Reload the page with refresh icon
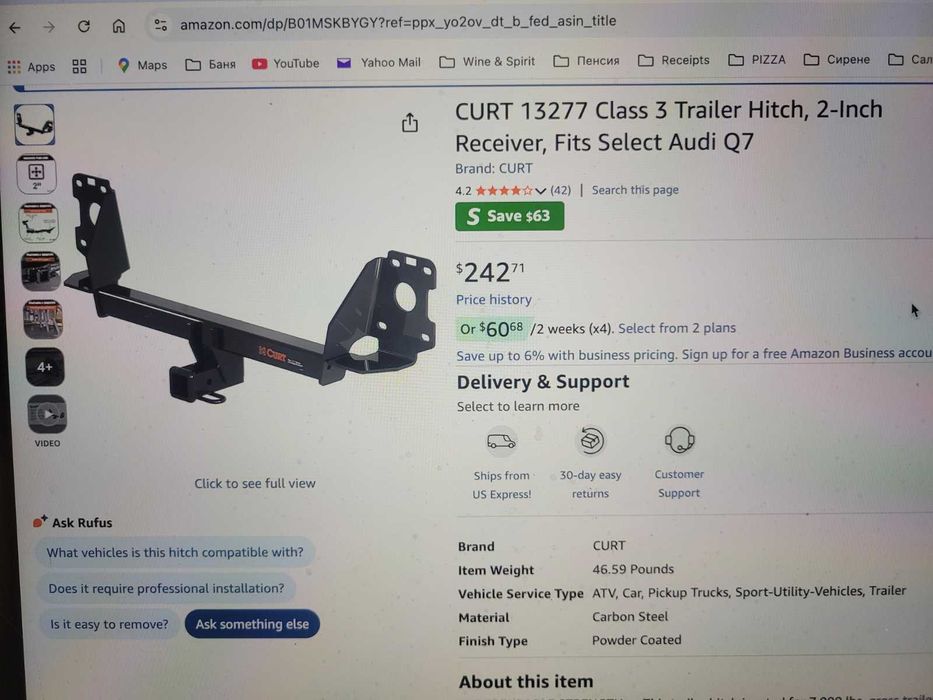 [84, 26]
